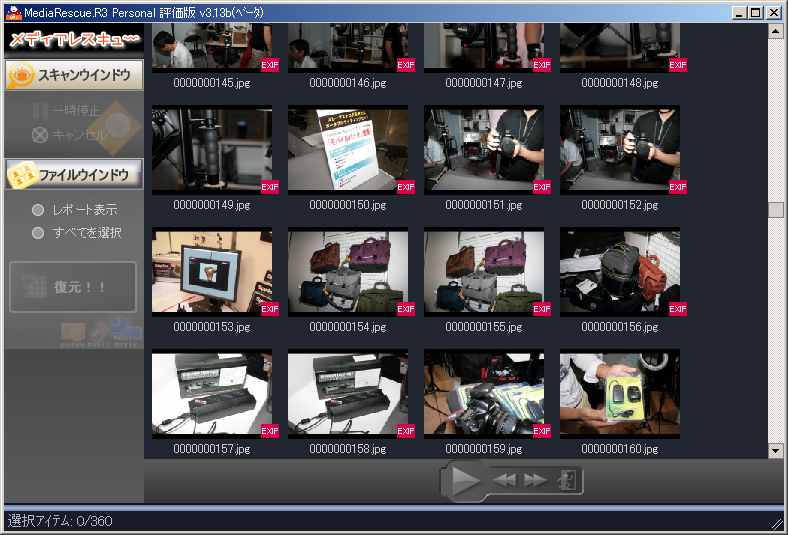
Task: Open the ファイルウインドウ file window button
Action: [x=74, y=174]
